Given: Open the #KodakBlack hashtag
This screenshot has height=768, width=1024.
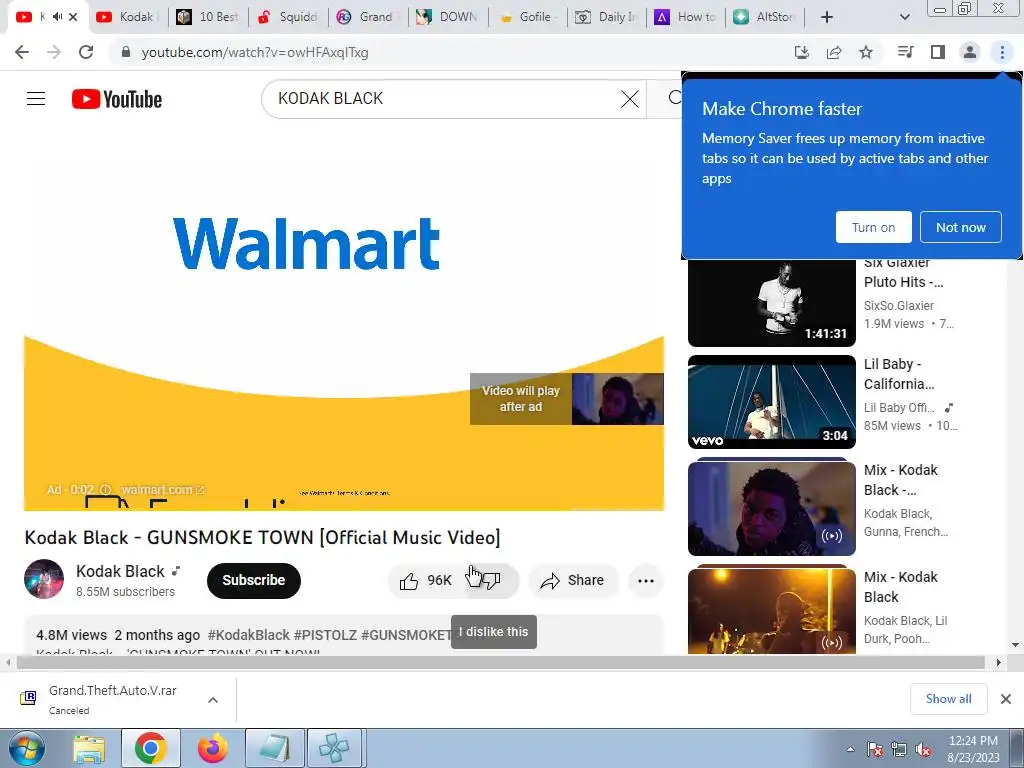Looking at the screenshot, I should pyautogui.click(x=248, y=635).
